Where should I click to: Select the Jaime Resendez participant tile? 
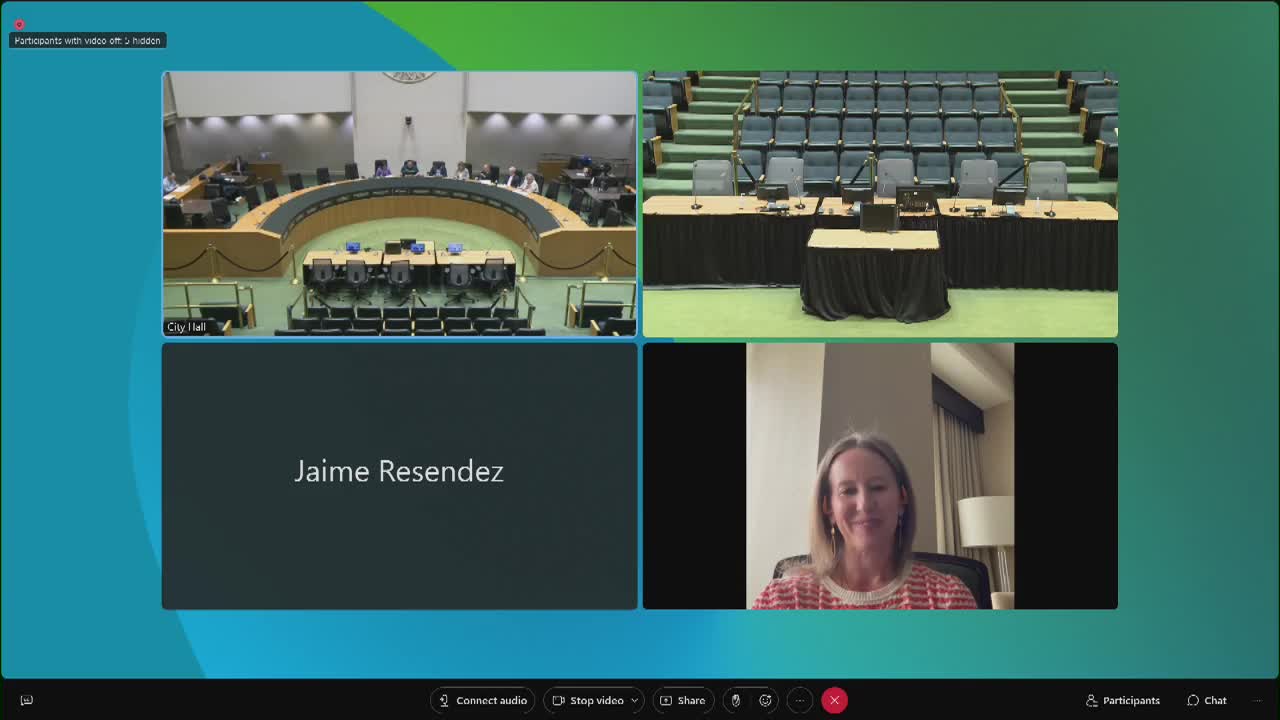pos(399,476)
